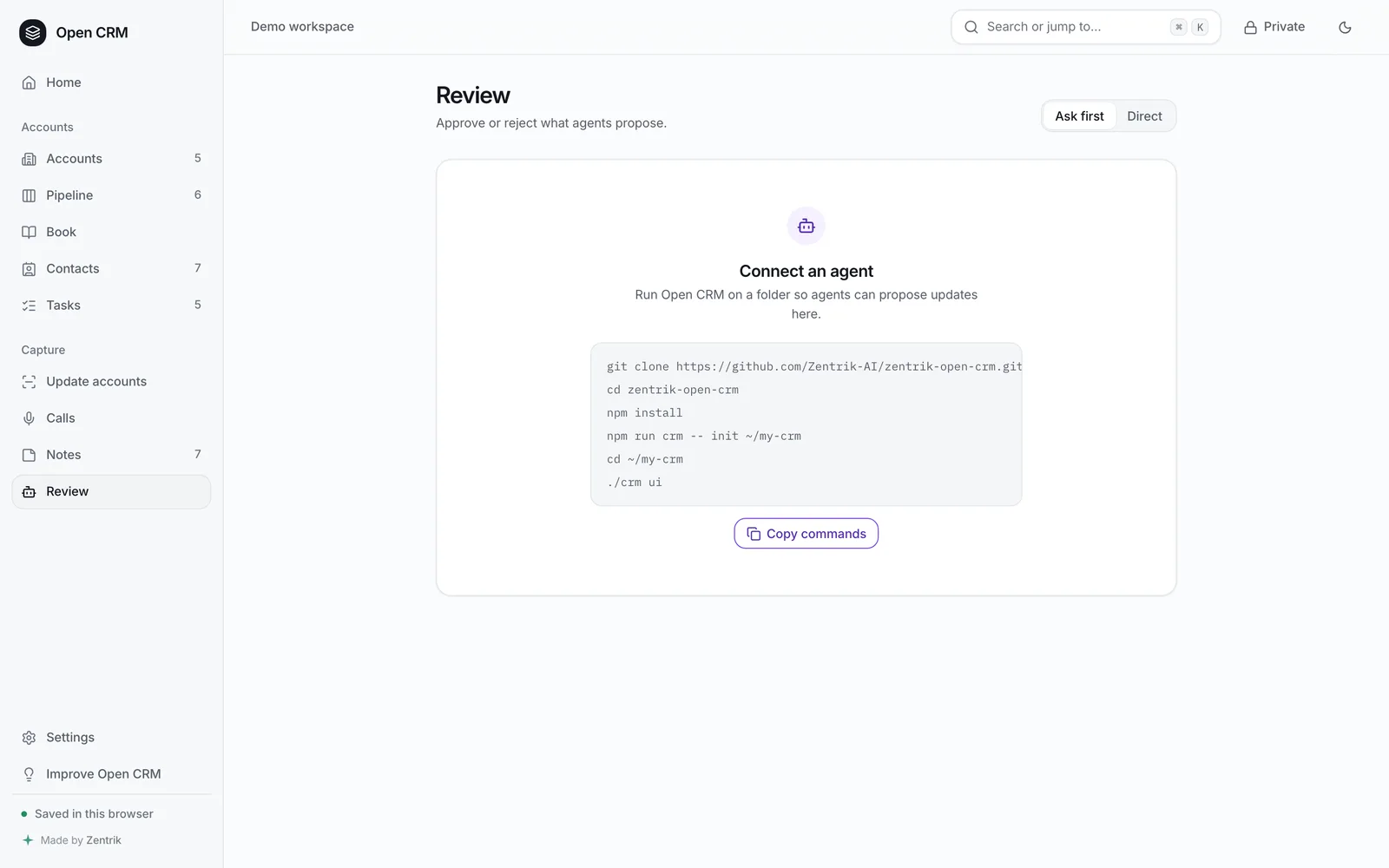Go to Pipeline in the sidebar

pos(111,195)
